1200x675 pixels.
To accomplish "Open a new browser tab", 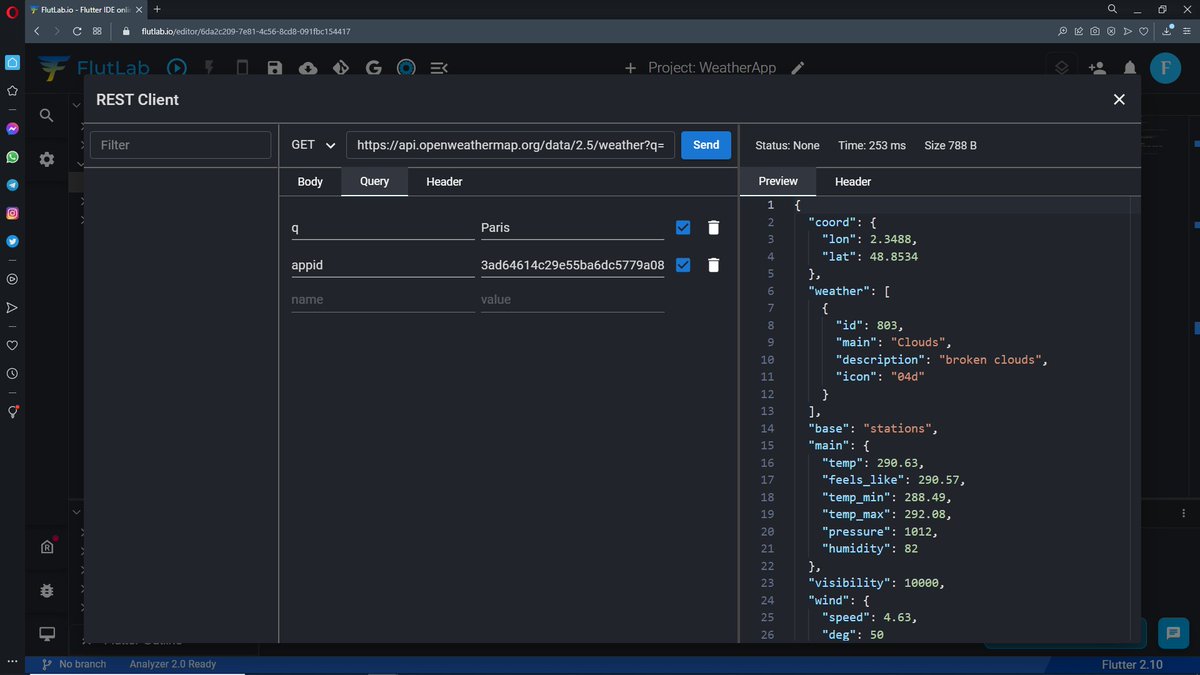I will [x=157, y=9].
